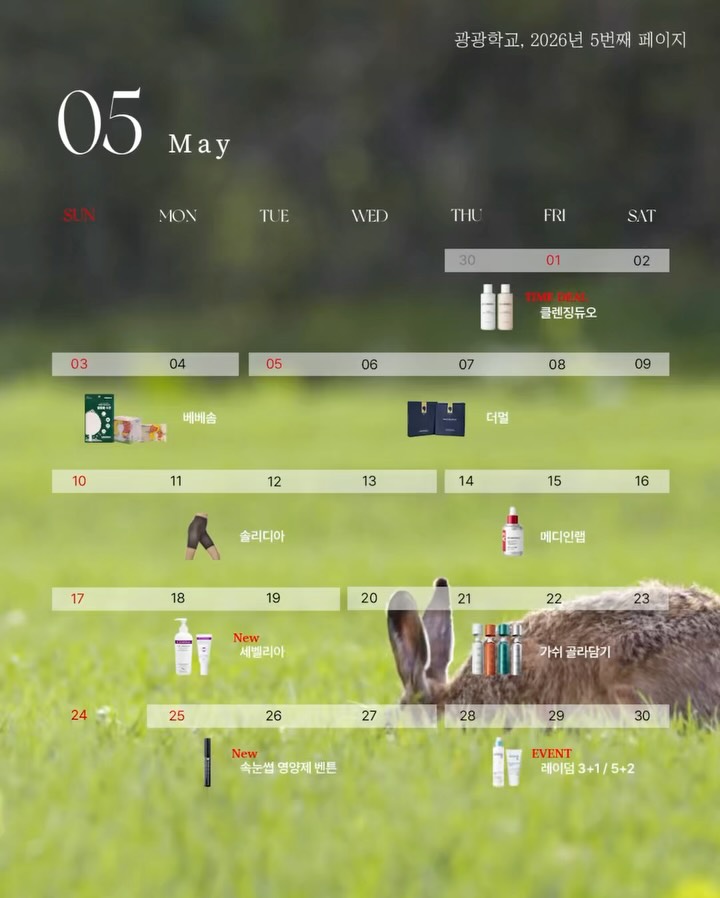The height and width of the screenshot is (898, 720).
Task: Select the 벤튼 eyelash serum tube image
Action: [208, 762]
